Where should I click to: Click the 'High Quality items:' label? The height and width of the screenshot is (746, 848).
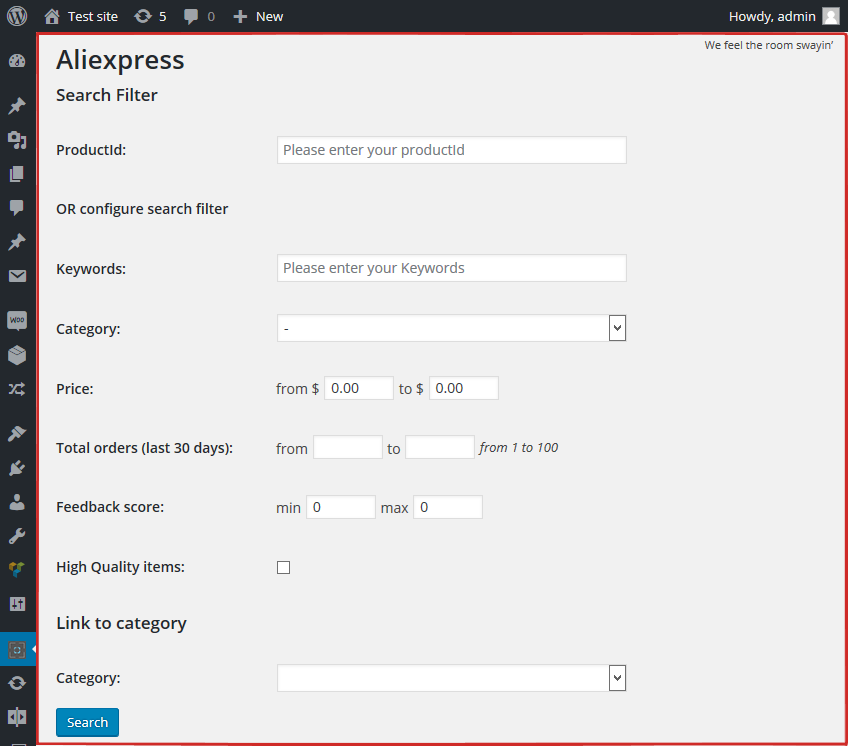click(121, 567)
